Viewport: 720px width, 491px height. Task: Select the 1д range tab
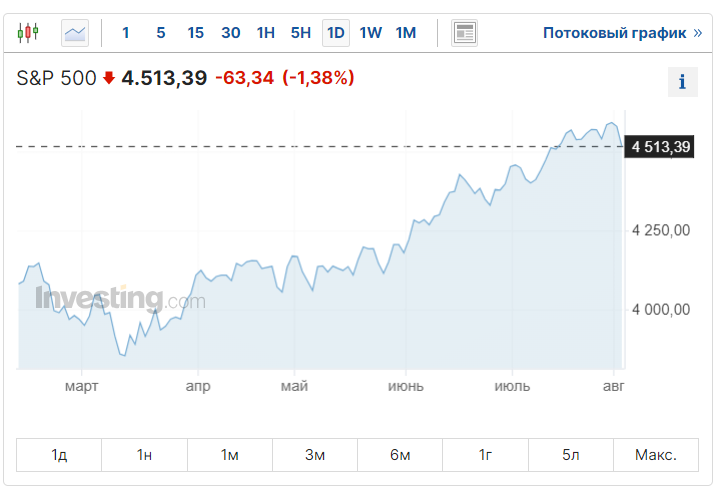tap(59, 455)
